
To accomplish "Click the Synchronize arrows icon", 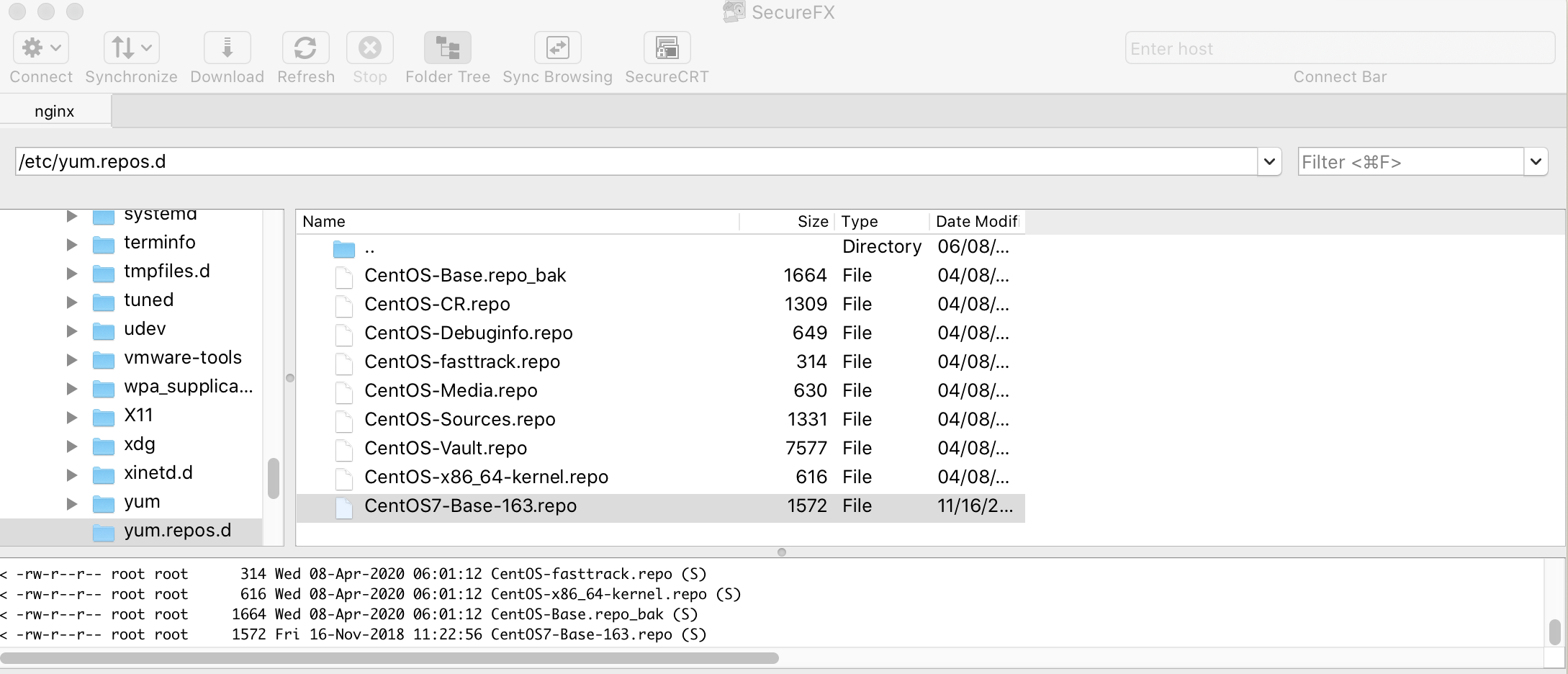I will click(x=131, y=48).
